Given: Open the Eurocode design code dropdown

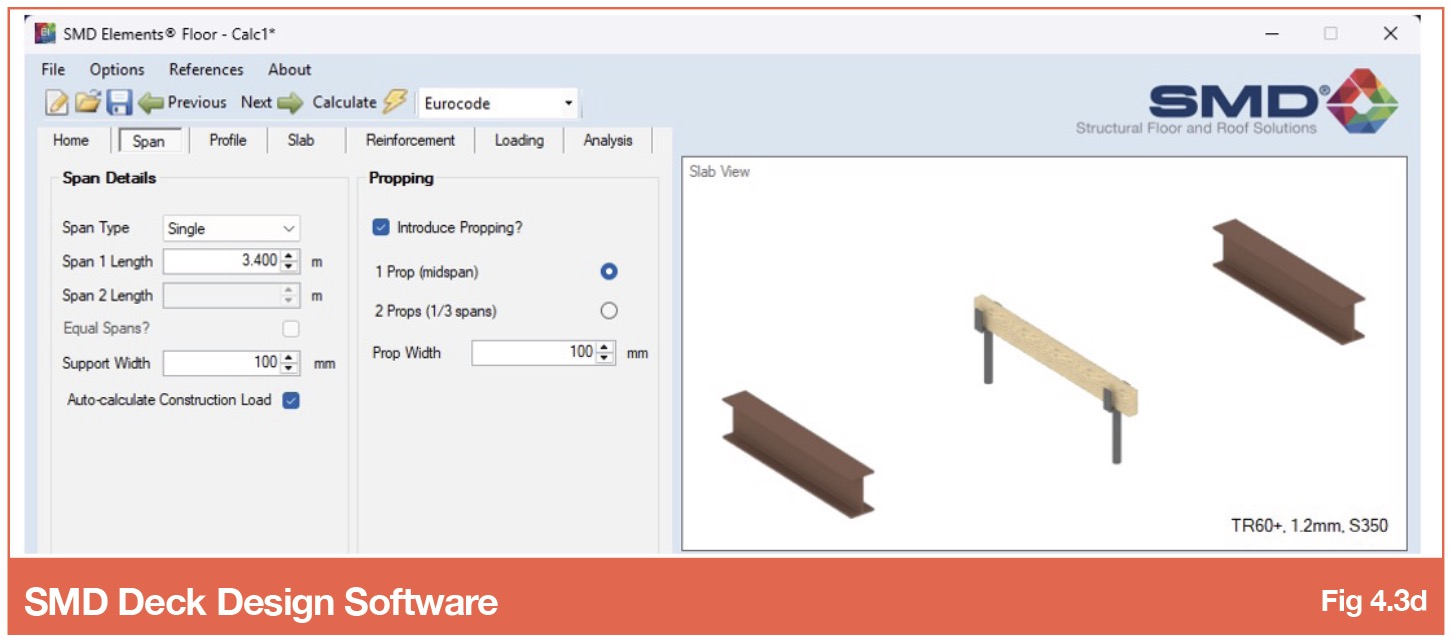Looking at the screenshot, I should click(497, 103).
